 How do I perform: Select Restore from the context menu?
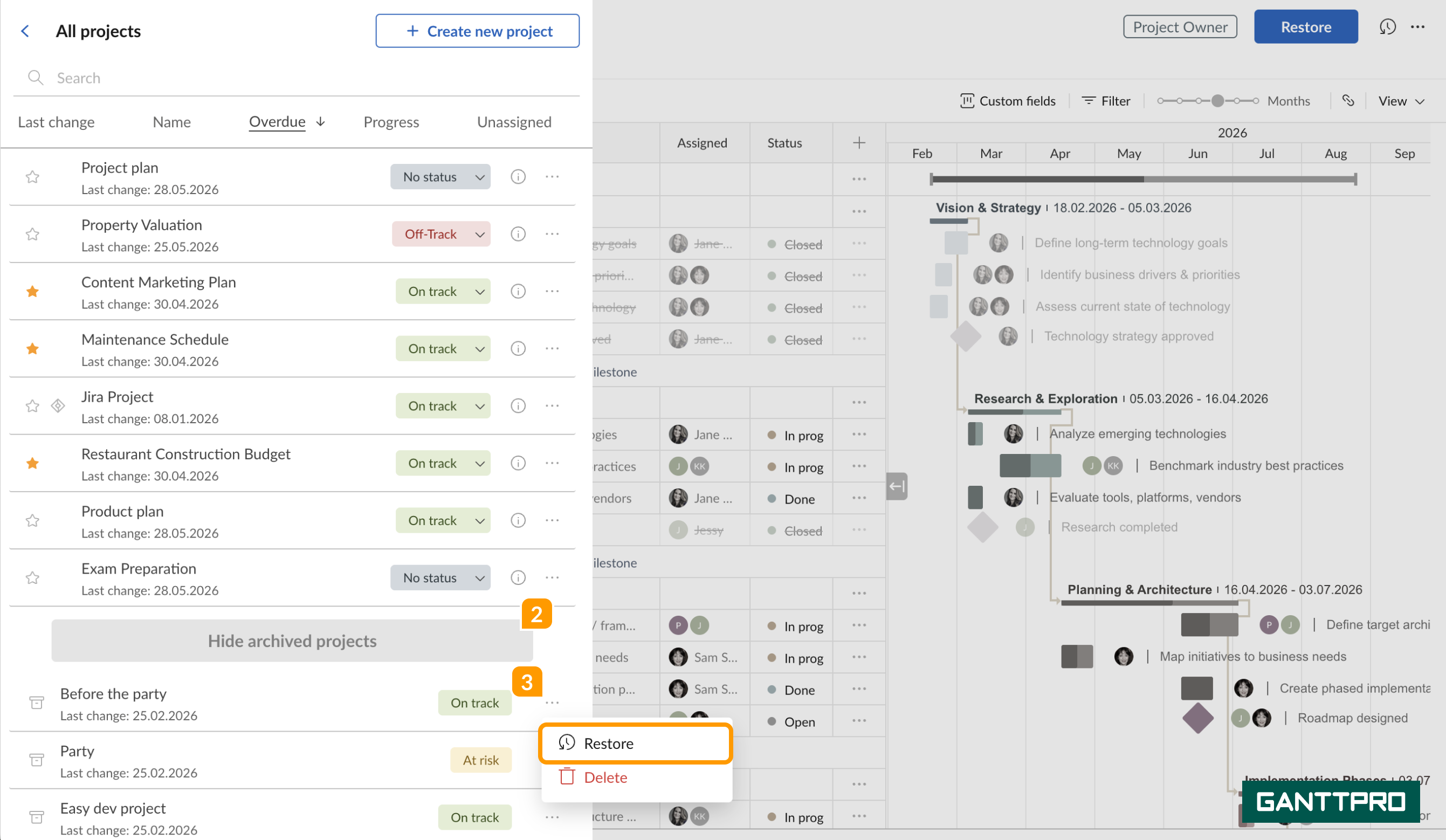635,743
